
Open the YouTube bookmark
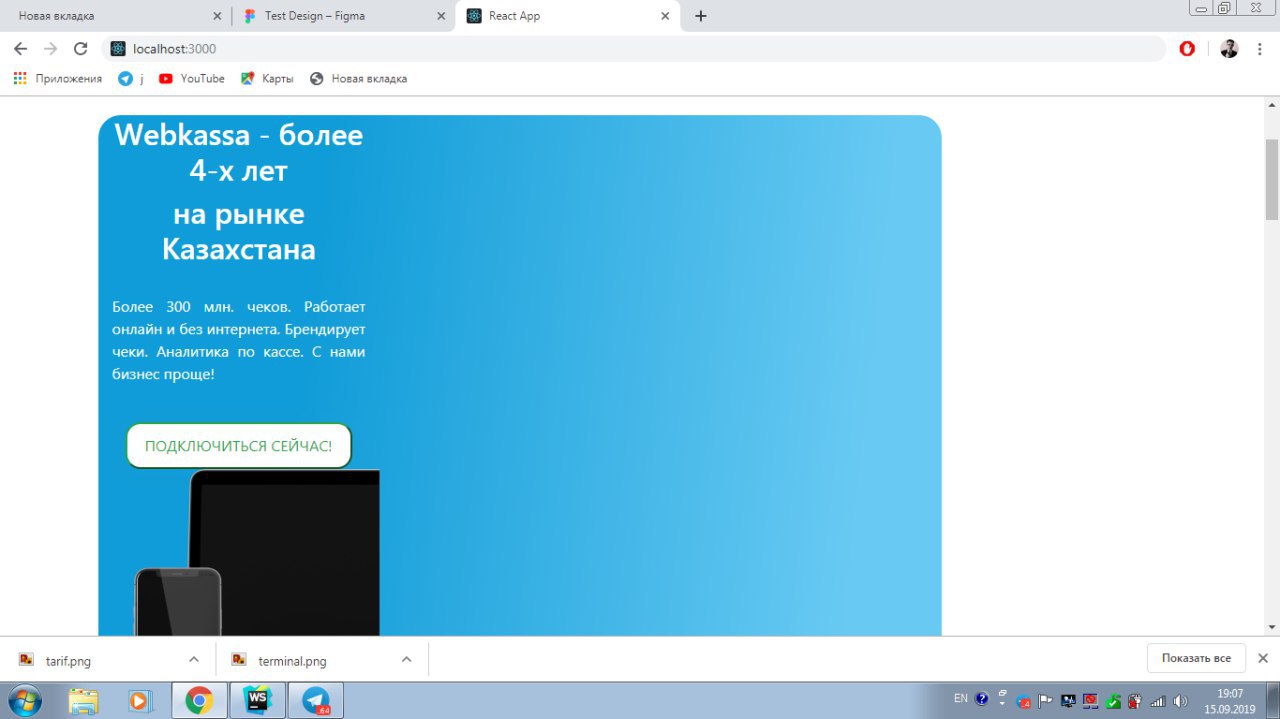coord(192,78)
